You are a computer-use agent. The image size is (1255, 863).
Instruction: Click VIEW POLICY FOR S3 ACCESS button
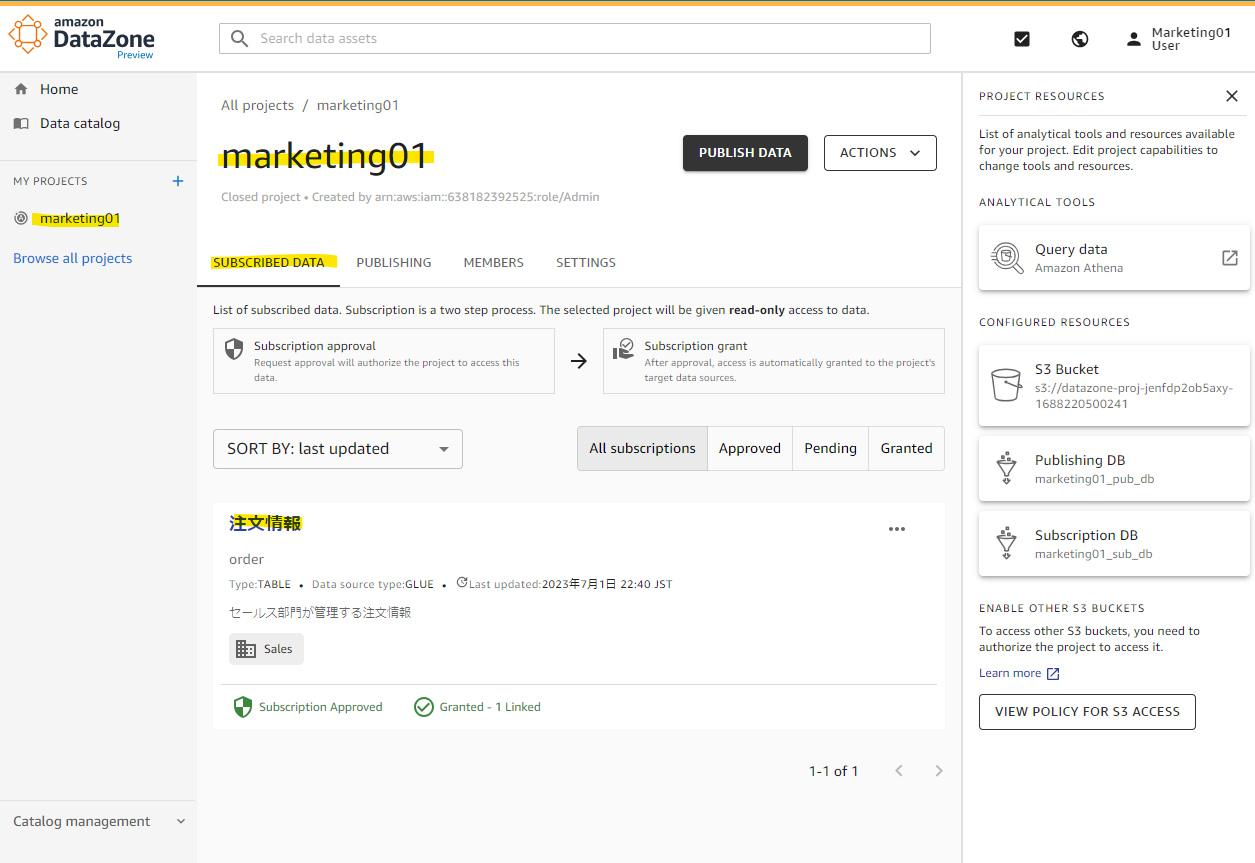(x=1087, y=711)
